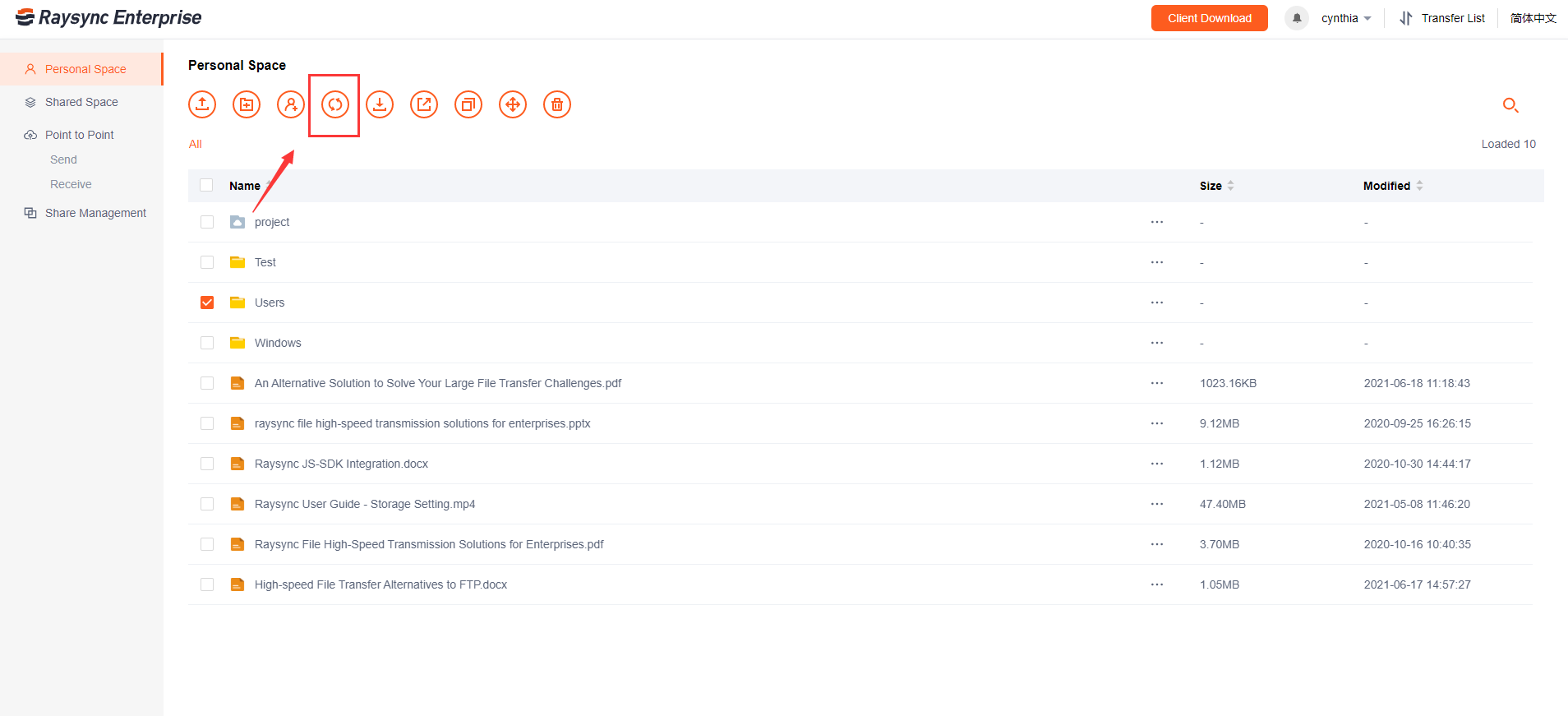Check the Test folder checkbox
Image resolution: width=1568 pixels, height=716 pixels.
pos(207,262)
